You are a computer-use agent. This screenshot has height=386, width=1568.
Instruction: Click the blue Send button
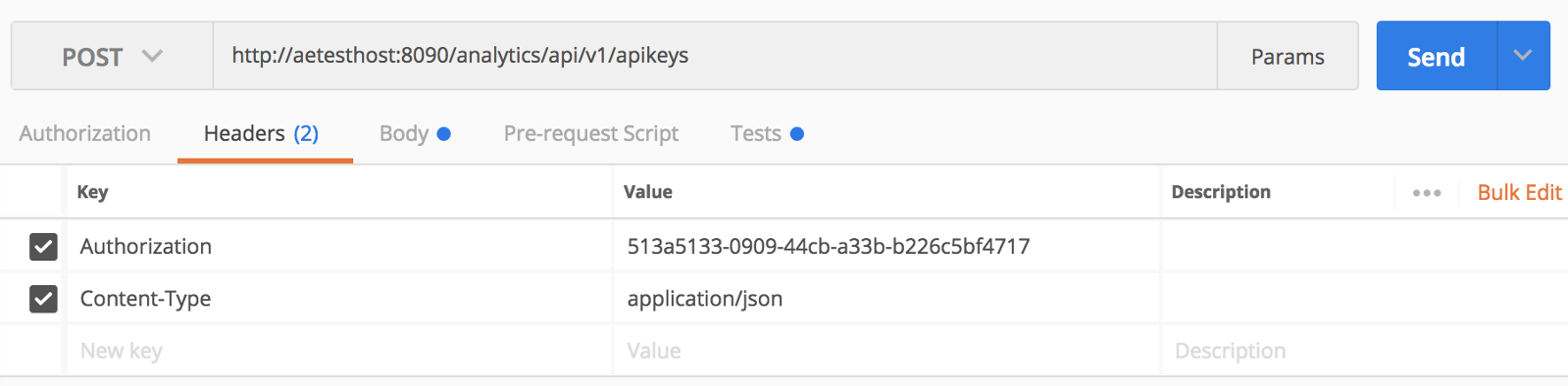point(1437,56)
